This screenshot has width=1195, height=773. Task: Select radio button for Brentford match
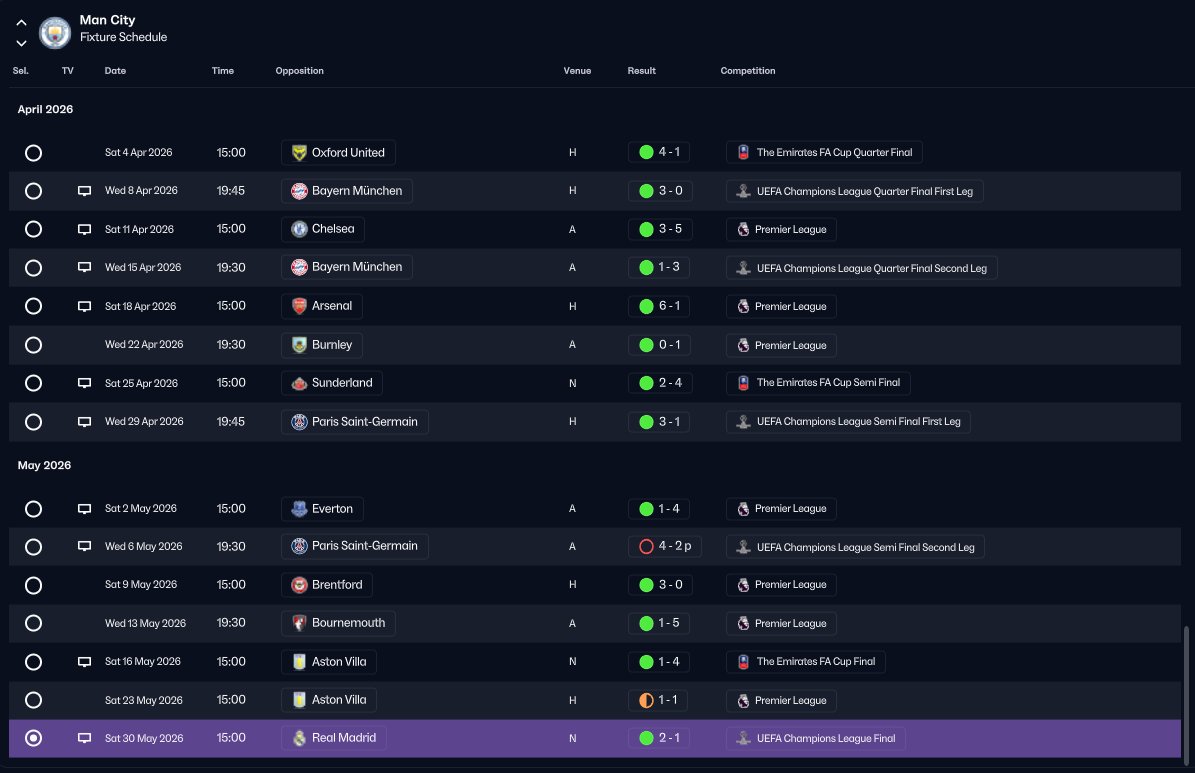pos(34,585)
